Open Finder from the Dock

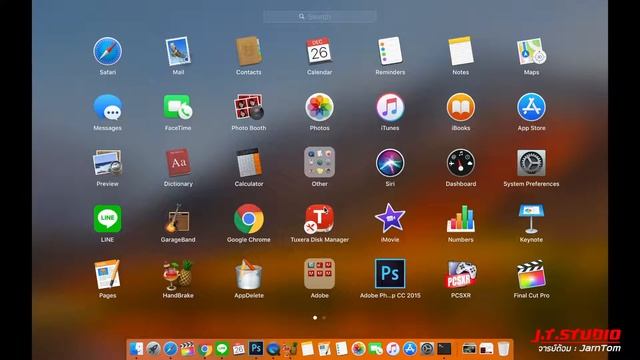(136, 349)
